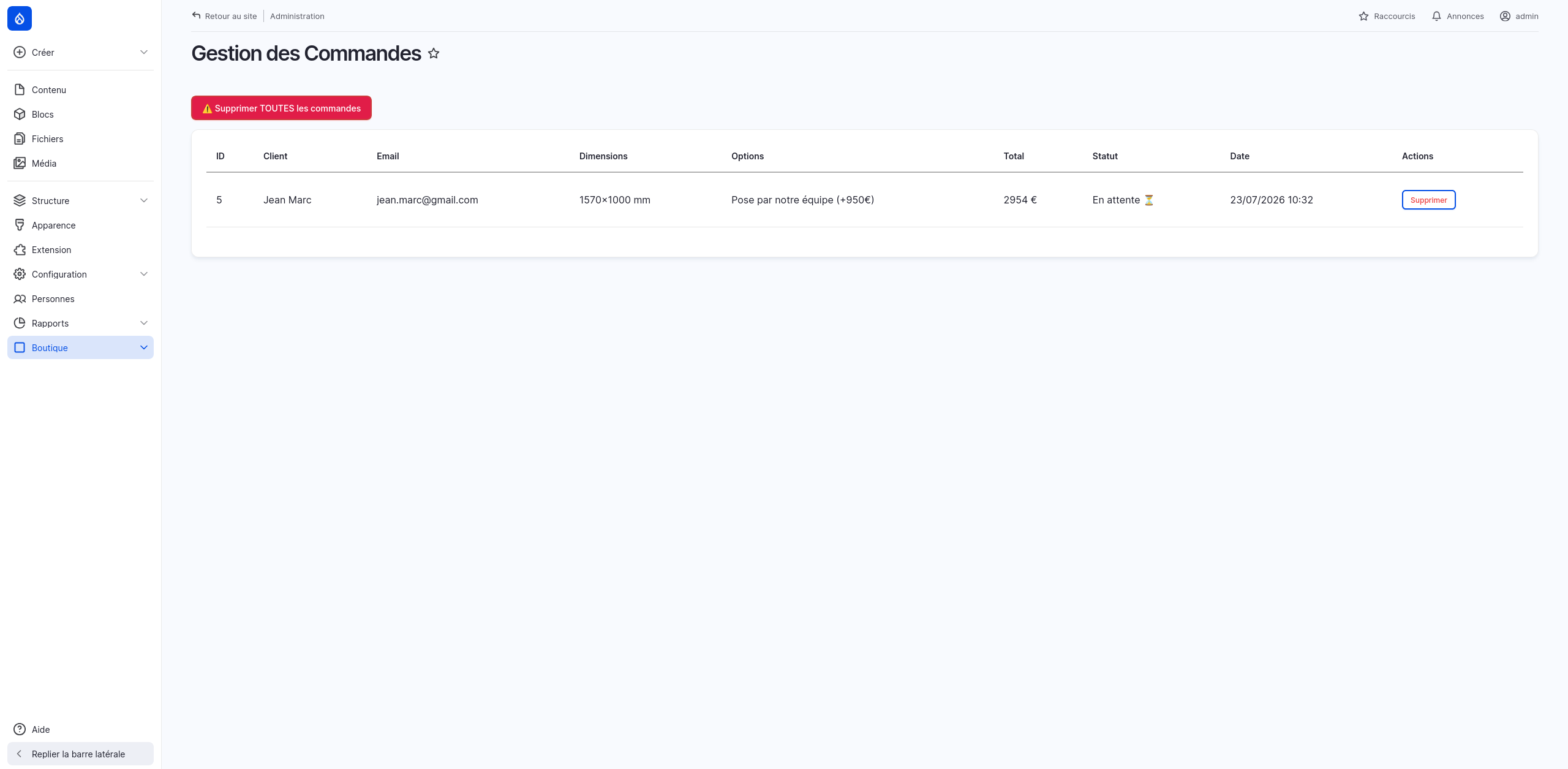The height and width of the screenshot is (769, 1568).
Task: Click the collapse sidebar arrow icon
Action: pyautogui.click(x=20, y=754)
